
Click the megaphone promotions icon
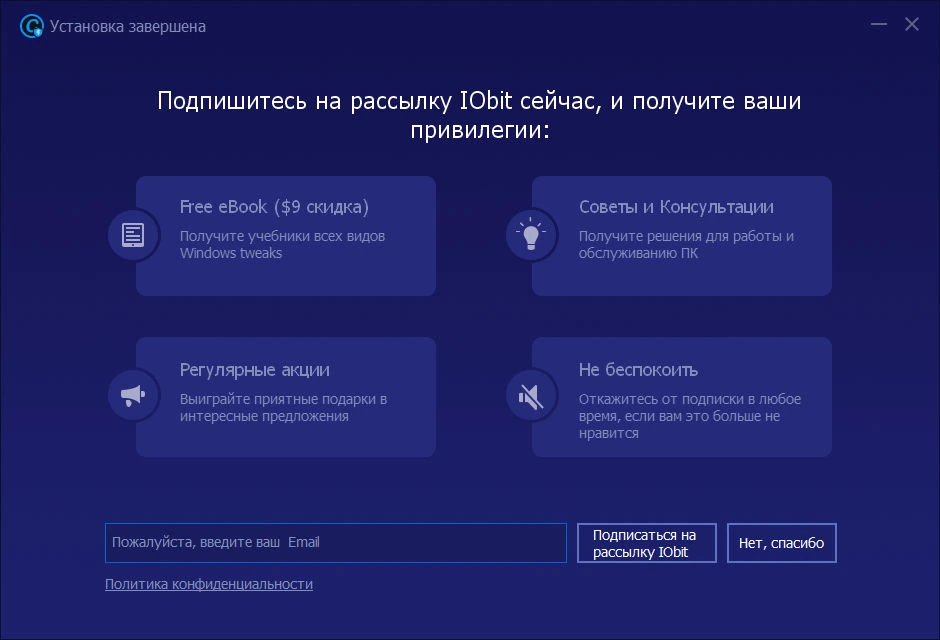click(133, 396)
